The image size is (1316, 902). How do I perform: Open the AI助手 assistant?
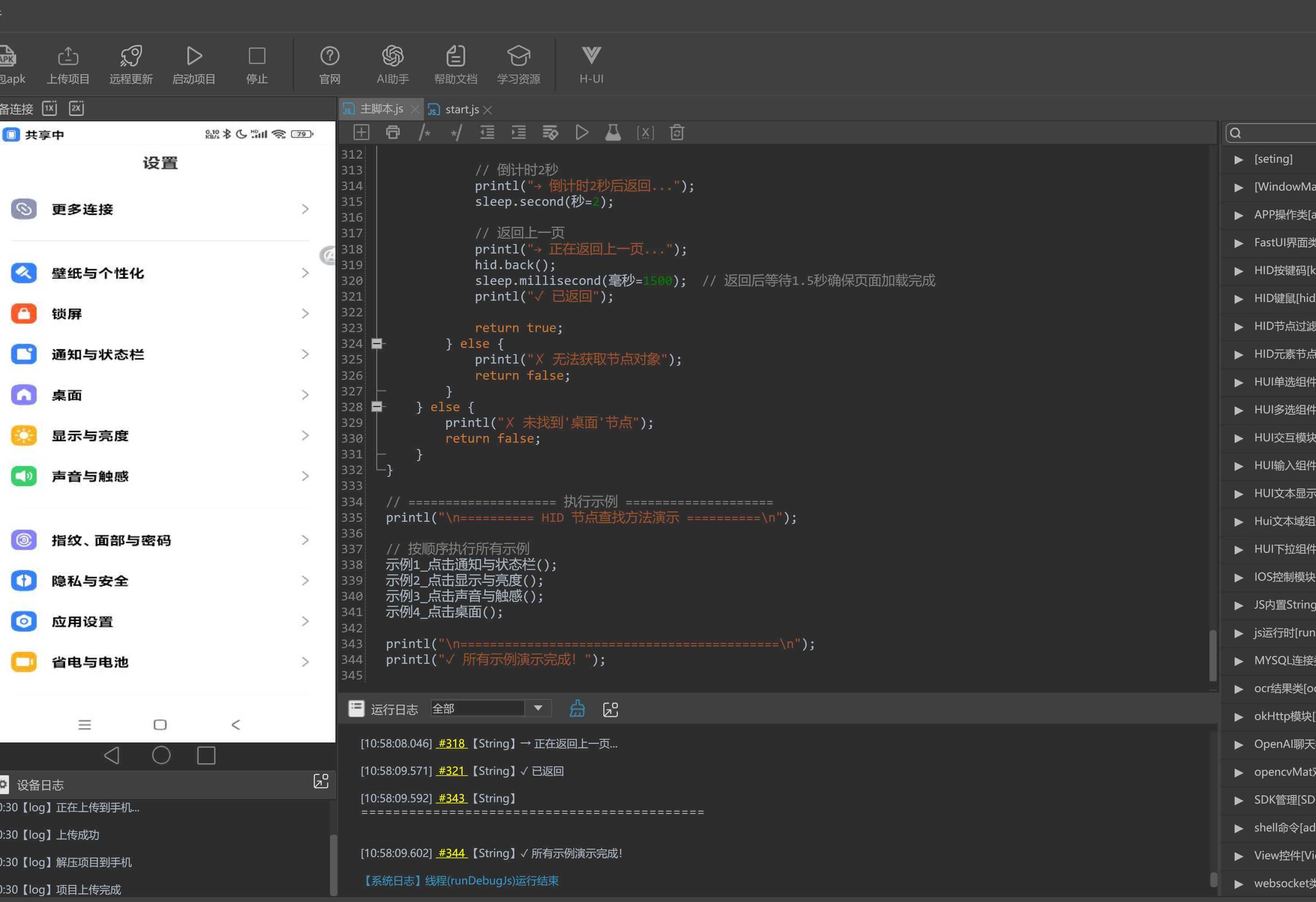pyautogui.click(x=393, y=65)
